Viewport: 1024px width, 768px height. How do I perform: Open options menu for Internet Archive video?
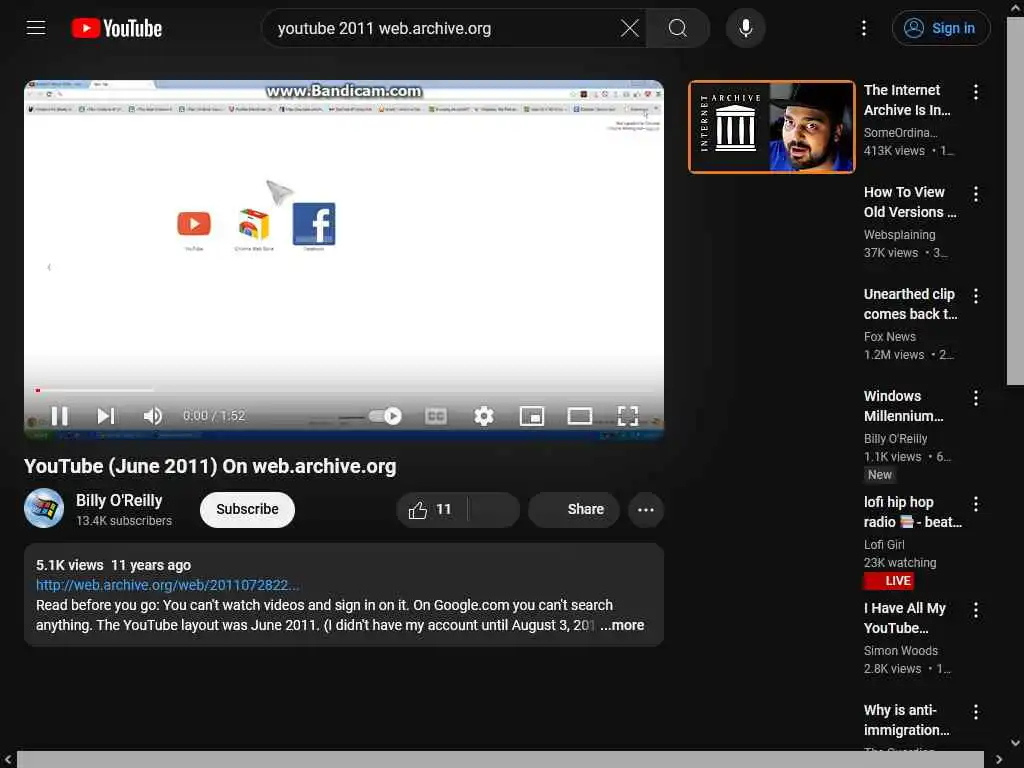pos(976,92)
